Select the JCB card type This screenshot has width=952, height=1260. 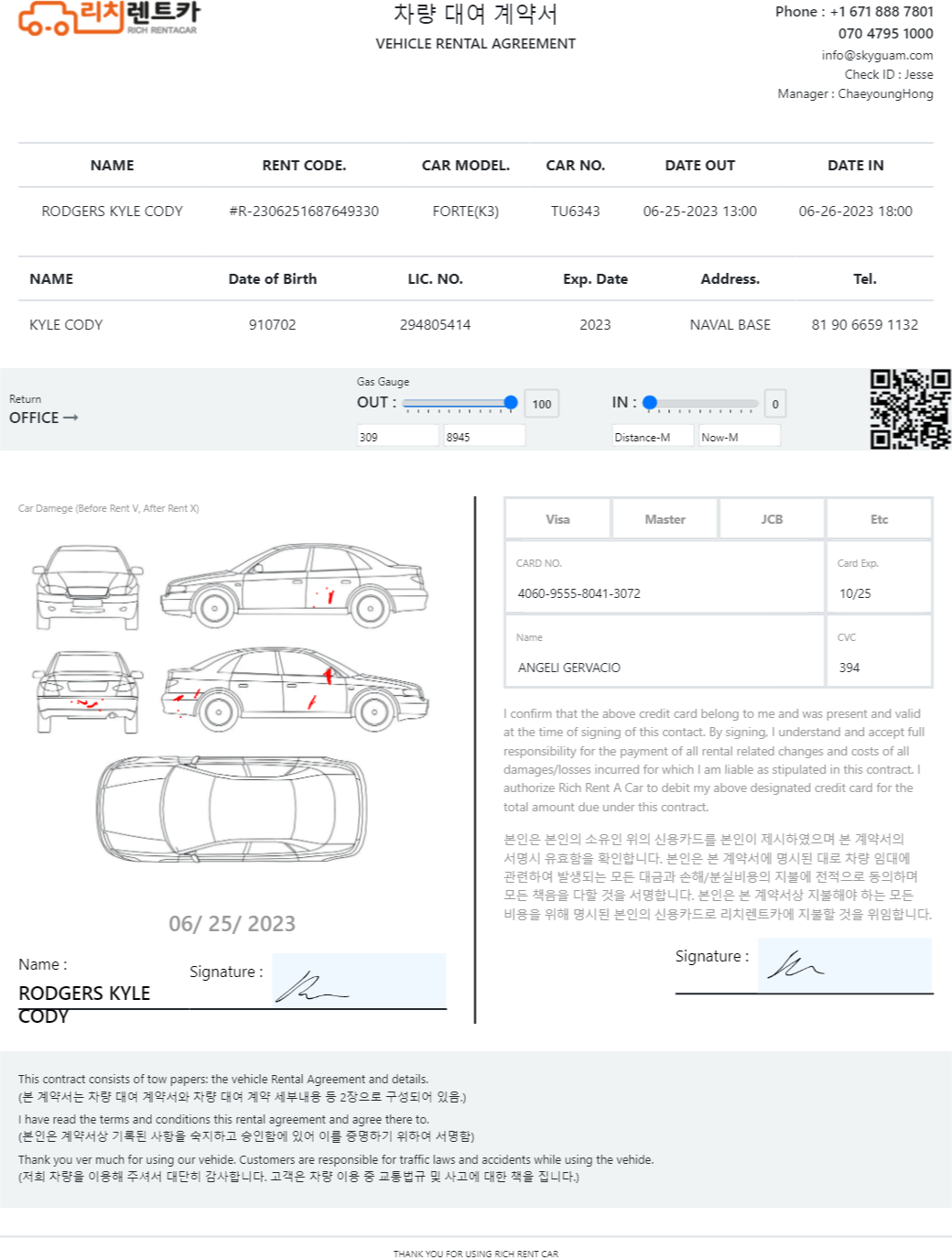[772, 519]
